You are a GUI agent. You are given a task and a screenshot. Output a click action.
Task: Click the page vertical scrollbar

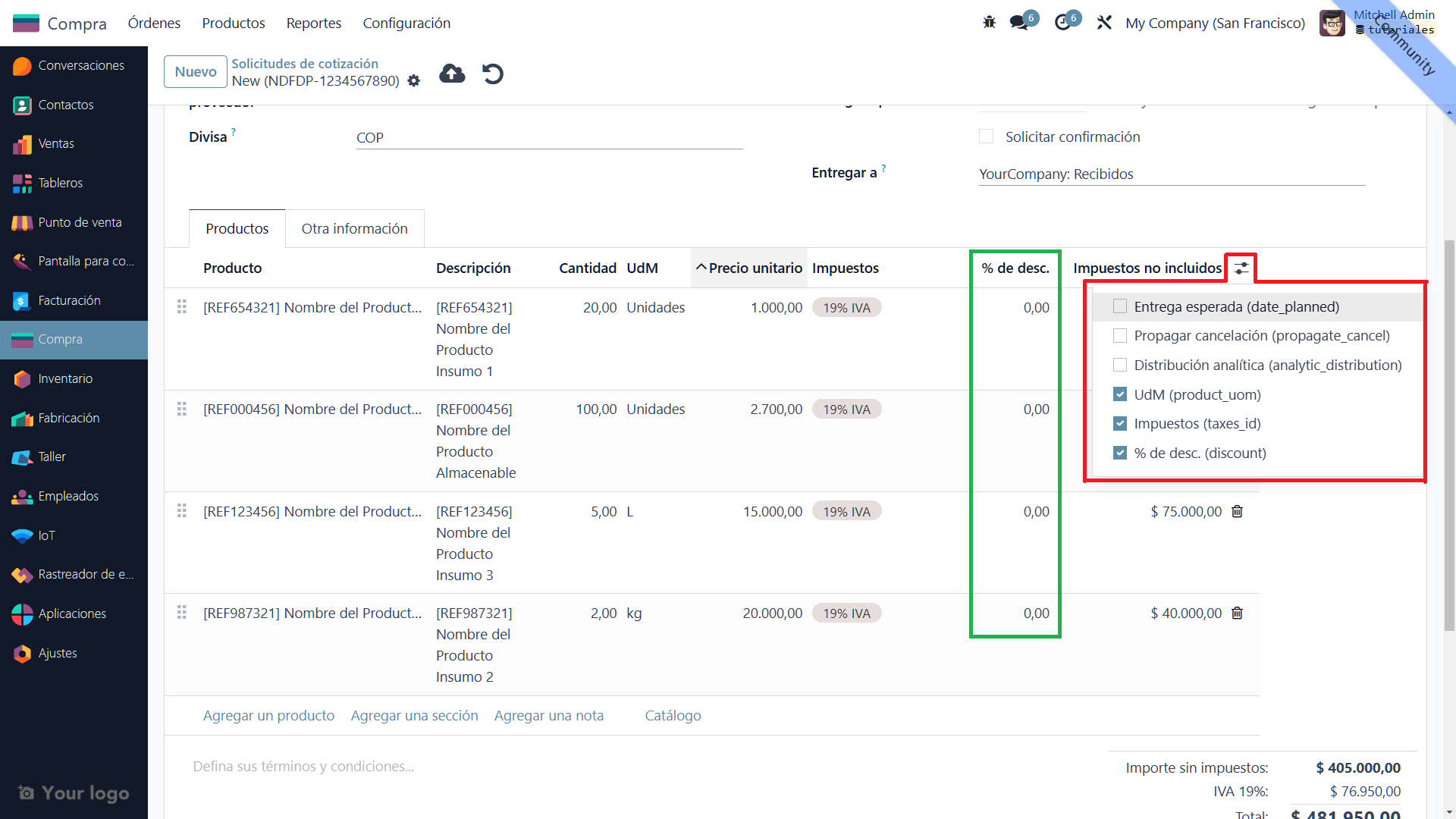point(1449,436)
